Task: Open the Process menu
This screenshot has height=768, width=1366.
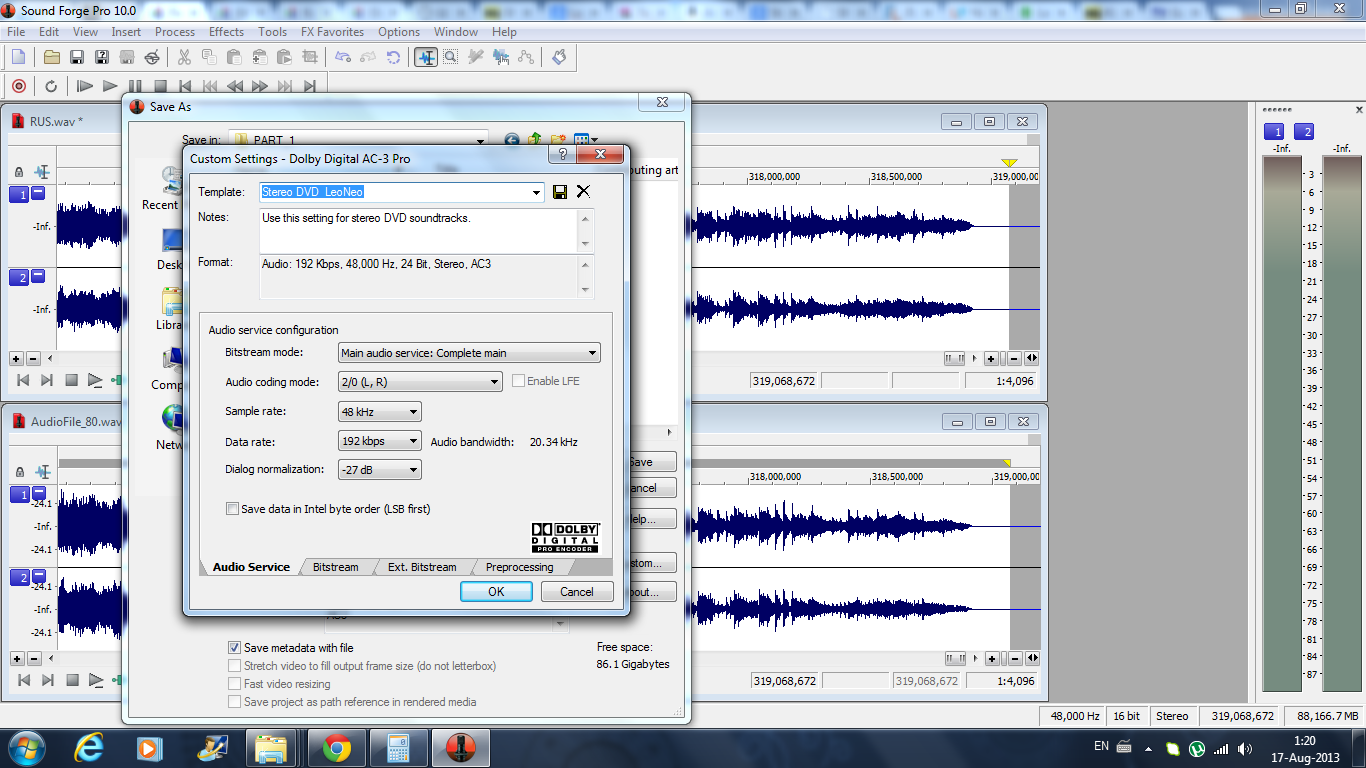Action: pyautogui.click(x=175, y=32)
